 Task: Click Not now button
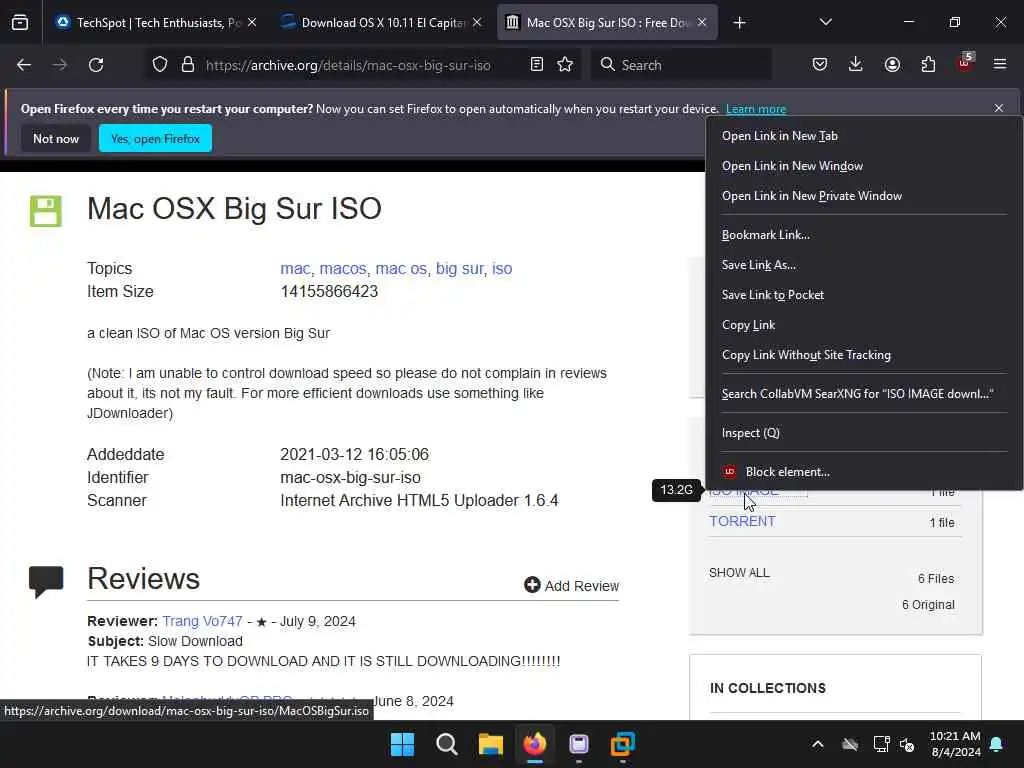[x=56, y=138]
